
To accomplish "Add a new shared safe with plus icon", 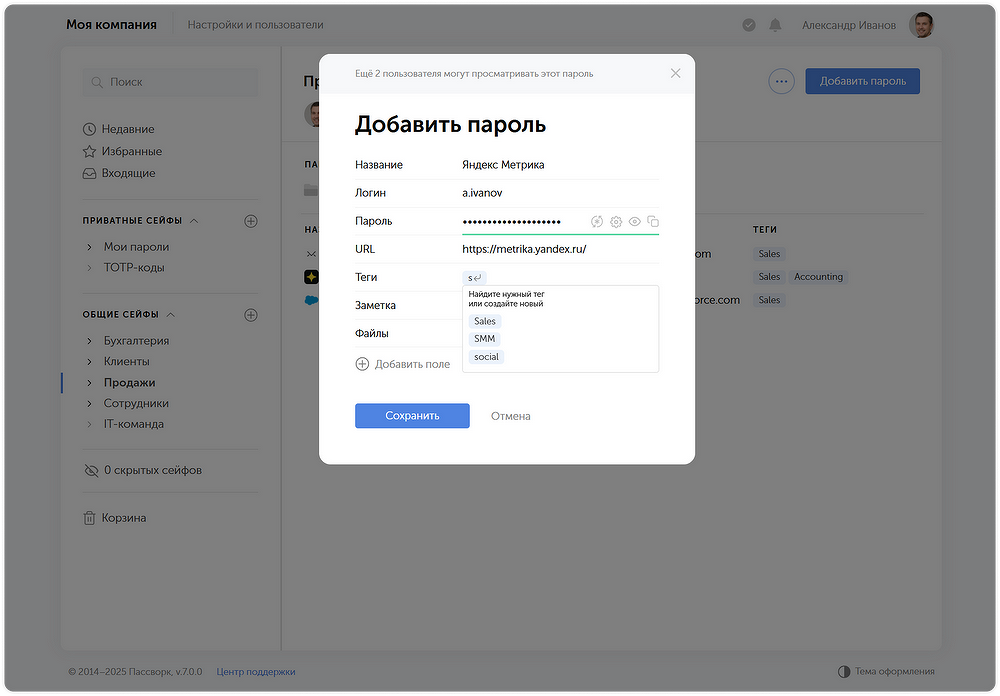I will (x=251, y=315).
